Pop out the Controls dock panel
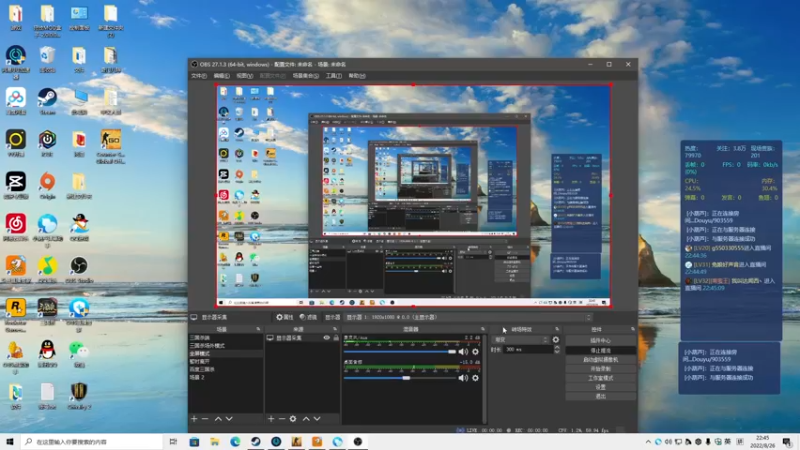This screenshot has height=450, width=800. tap(633, 329)
